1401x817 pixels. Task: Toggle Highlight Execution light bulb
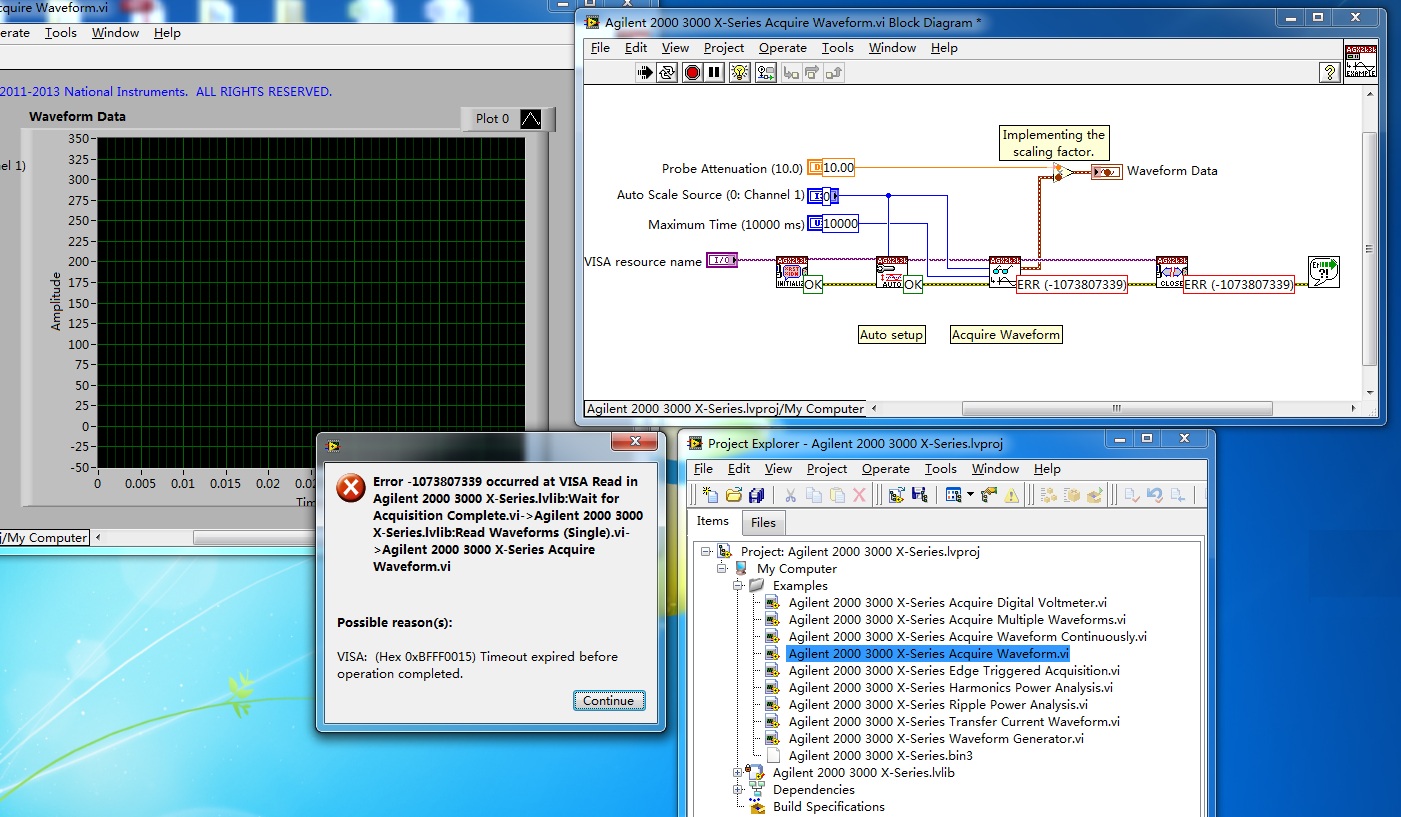pyautogui.click(x=740, y=72)
